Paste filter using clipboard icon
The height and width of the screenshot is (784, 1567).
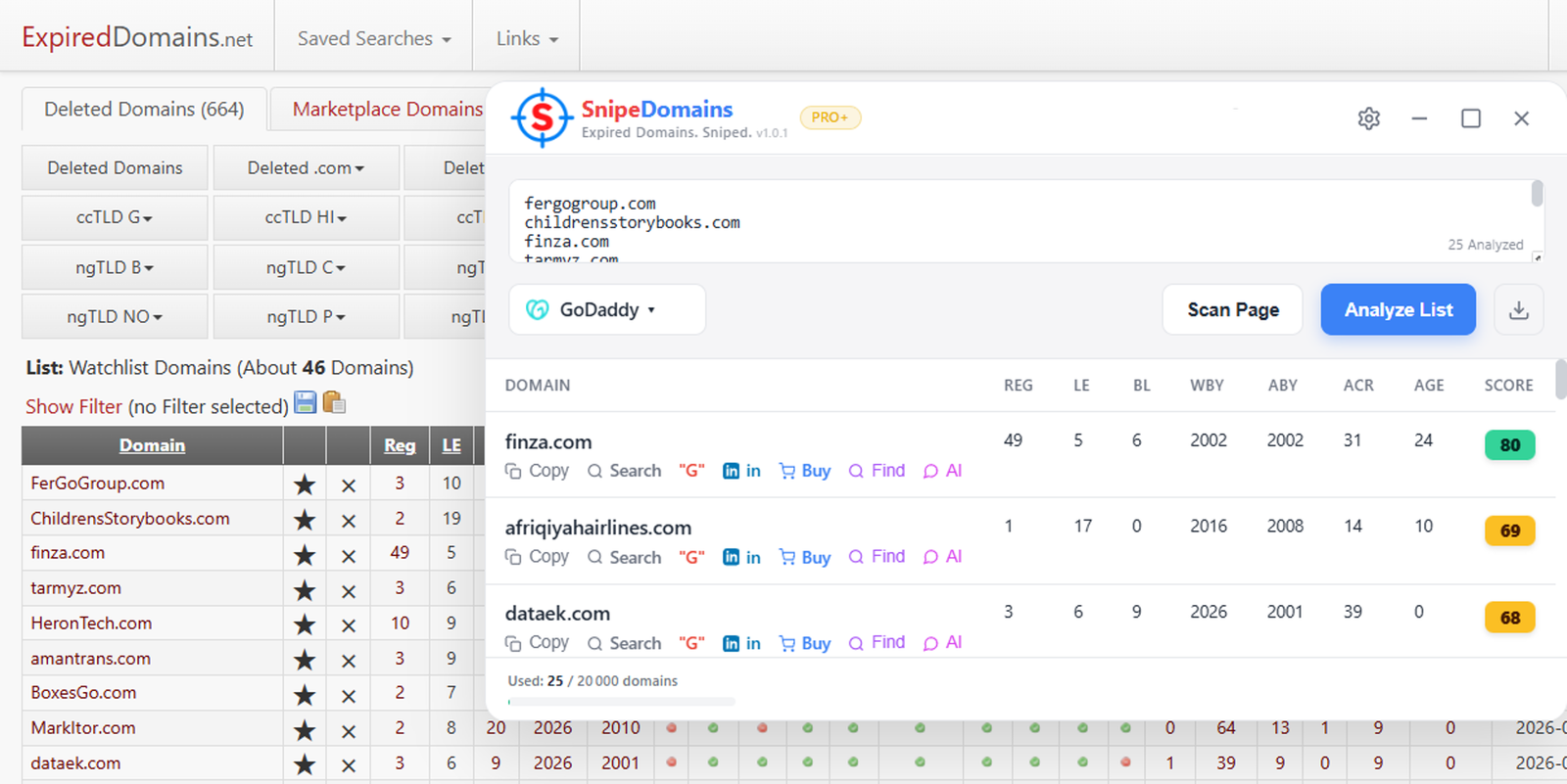(334, 402)
